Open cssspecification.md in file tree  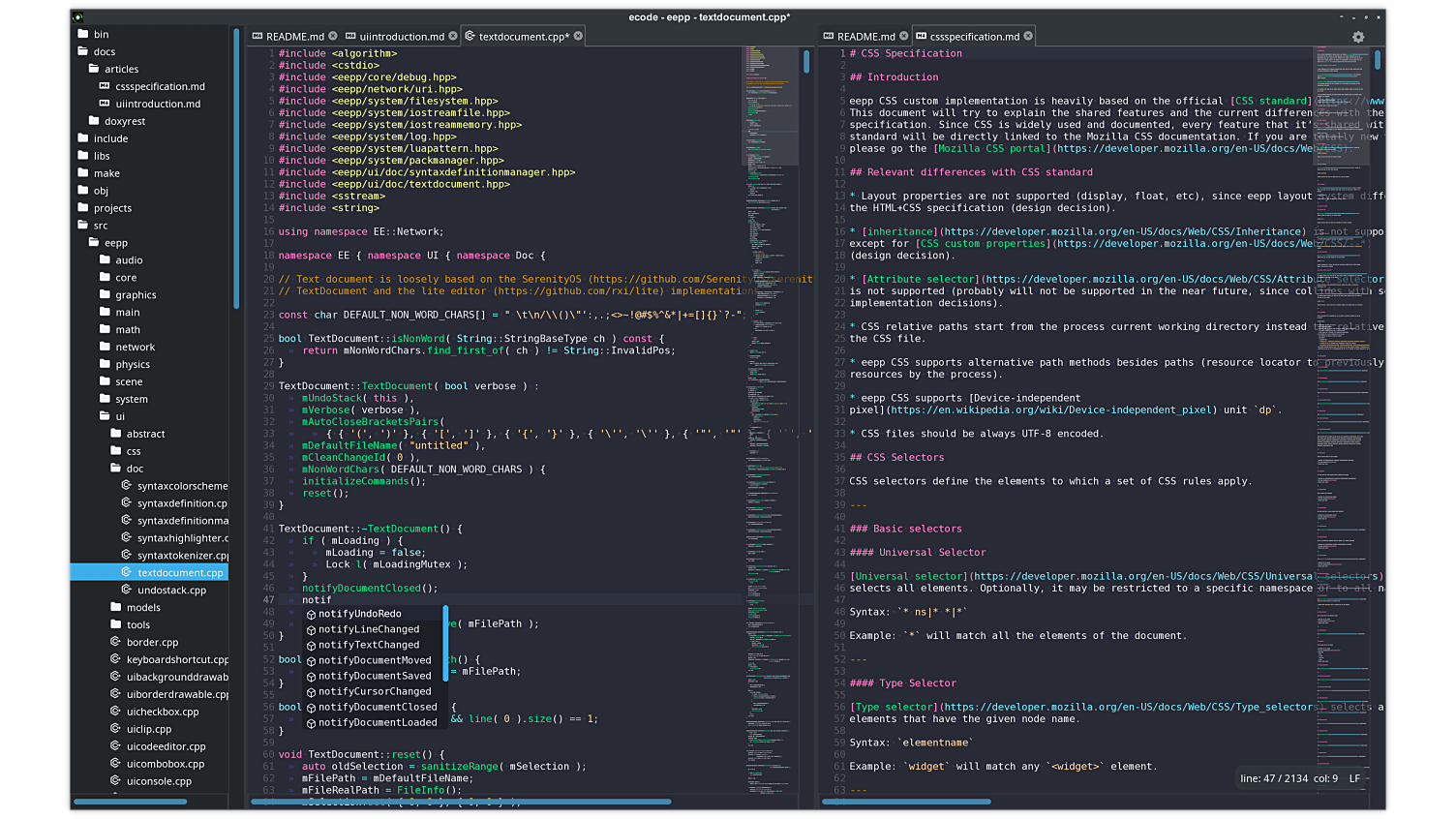(150, 86)
